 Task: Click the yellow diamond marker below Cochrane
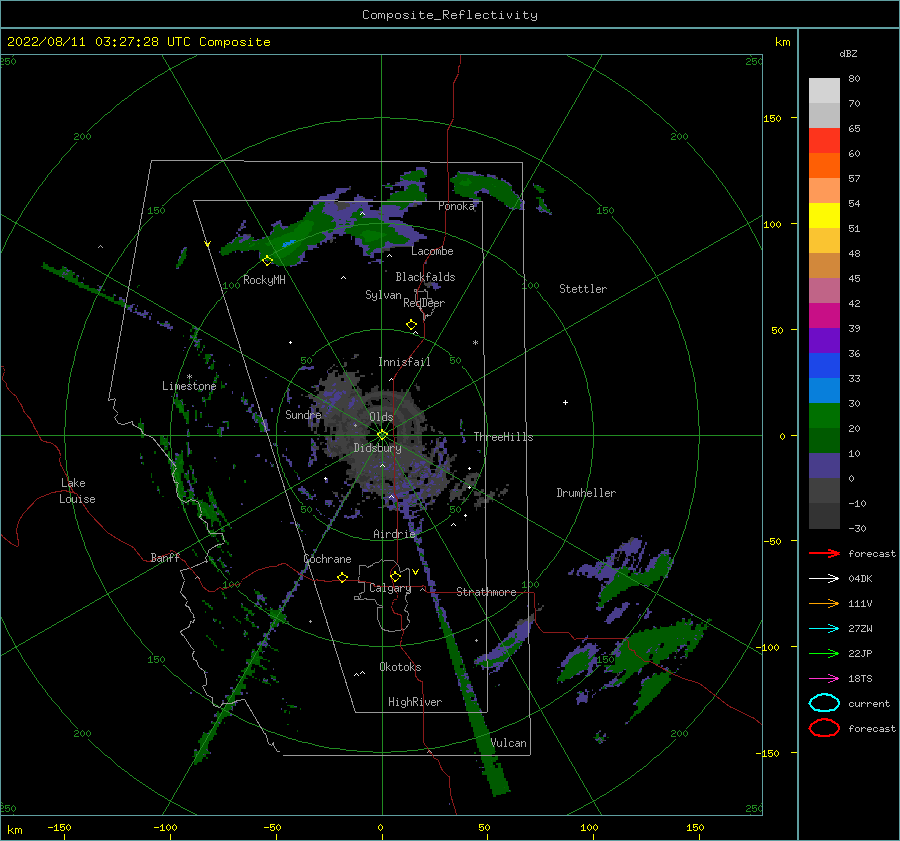click(342, 578)
